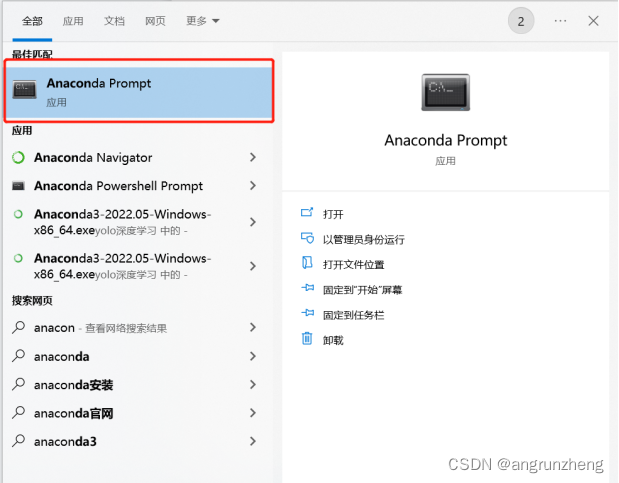Screen dimensions: 619x483
Task: Click the first Anaconda3-2022.05 installer icon
Action: [x=18, y=214]
